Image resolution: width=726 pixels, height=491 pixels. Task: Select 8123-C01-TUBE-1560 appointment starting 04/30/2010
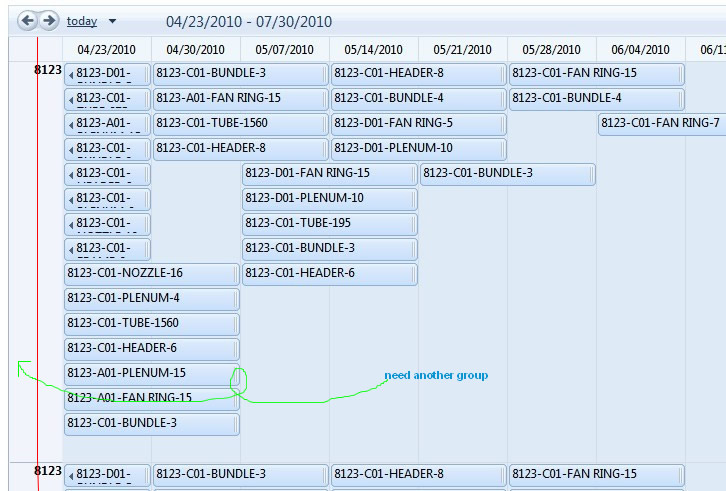pos(241,124)
